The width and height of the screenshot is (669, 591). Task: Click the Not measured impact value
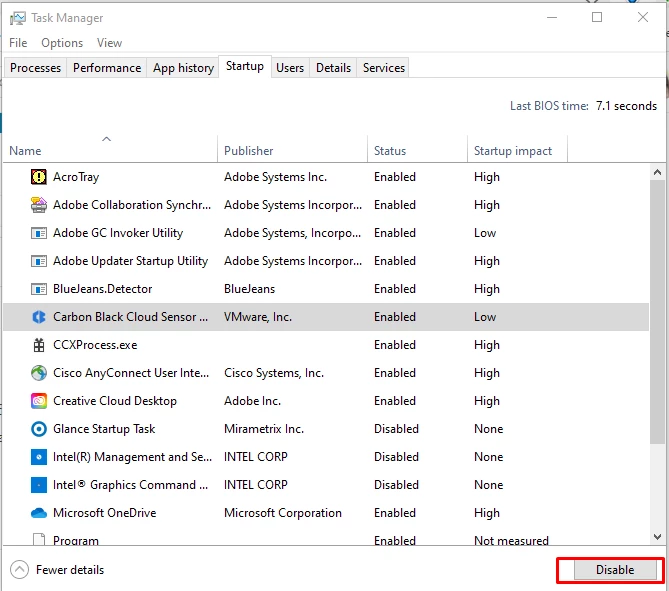coord(511,540)
